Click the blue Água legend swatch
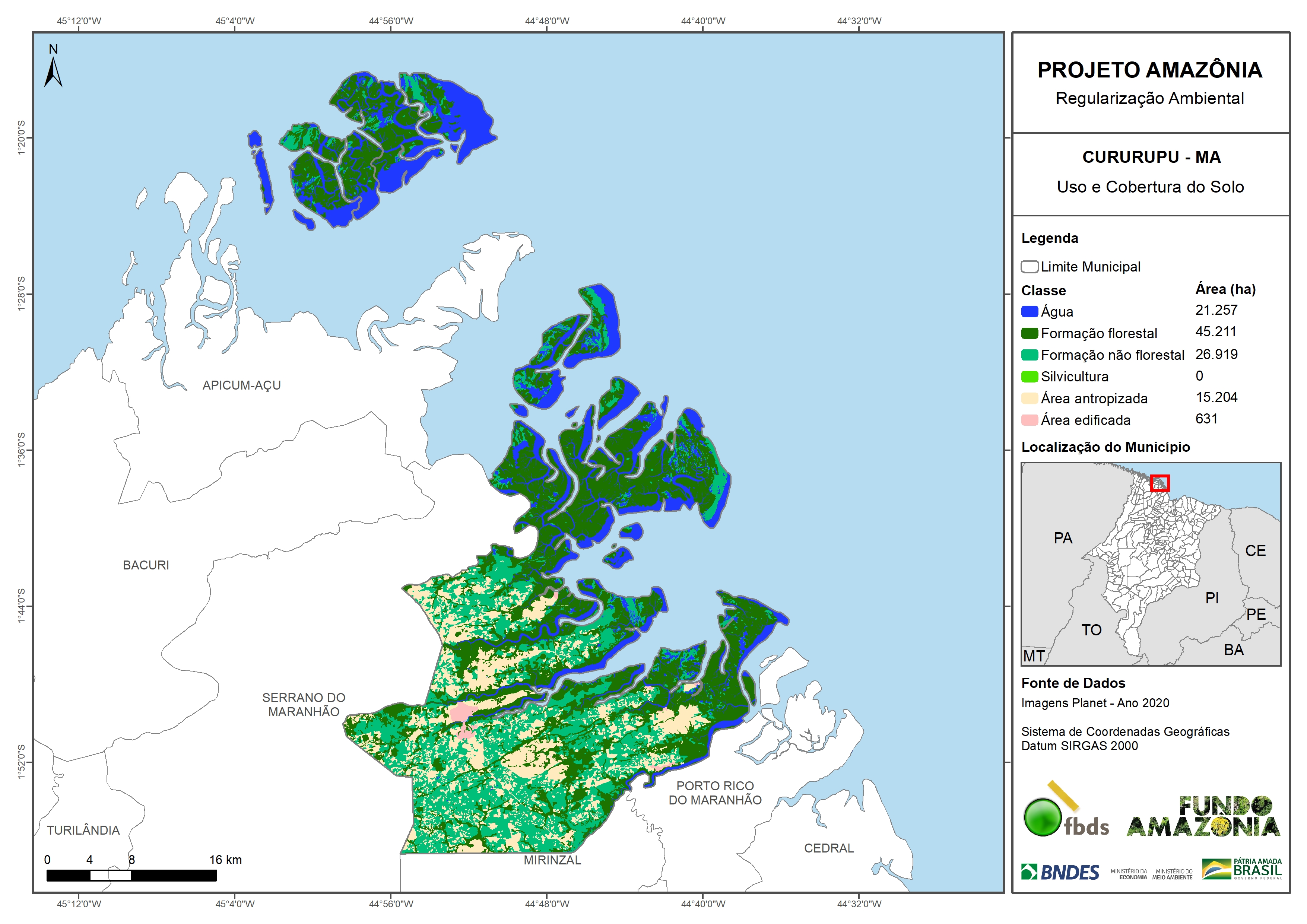This screenshot has height=924, width=1307. coord(1029,311)
